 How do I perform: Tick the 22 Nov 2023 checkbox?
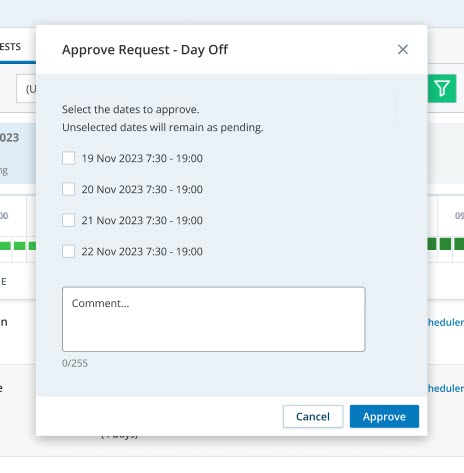(68, 251)
